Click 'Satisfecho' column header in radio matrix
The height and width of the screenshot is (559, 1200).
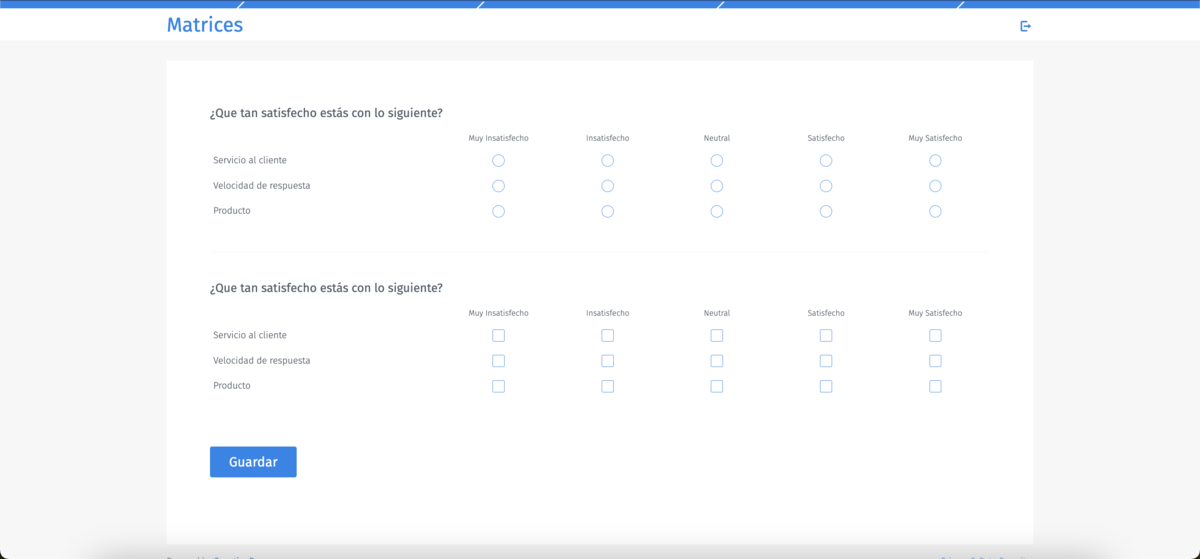[x=826, y=138]
